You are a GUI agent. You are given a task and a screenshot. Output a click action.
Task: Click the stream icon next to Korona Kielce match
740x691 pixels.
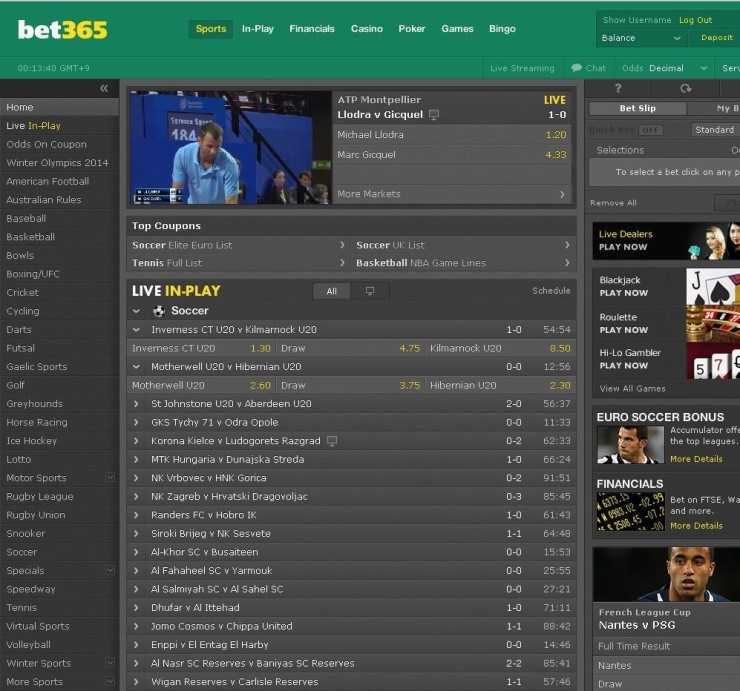(x=332, y=441)
